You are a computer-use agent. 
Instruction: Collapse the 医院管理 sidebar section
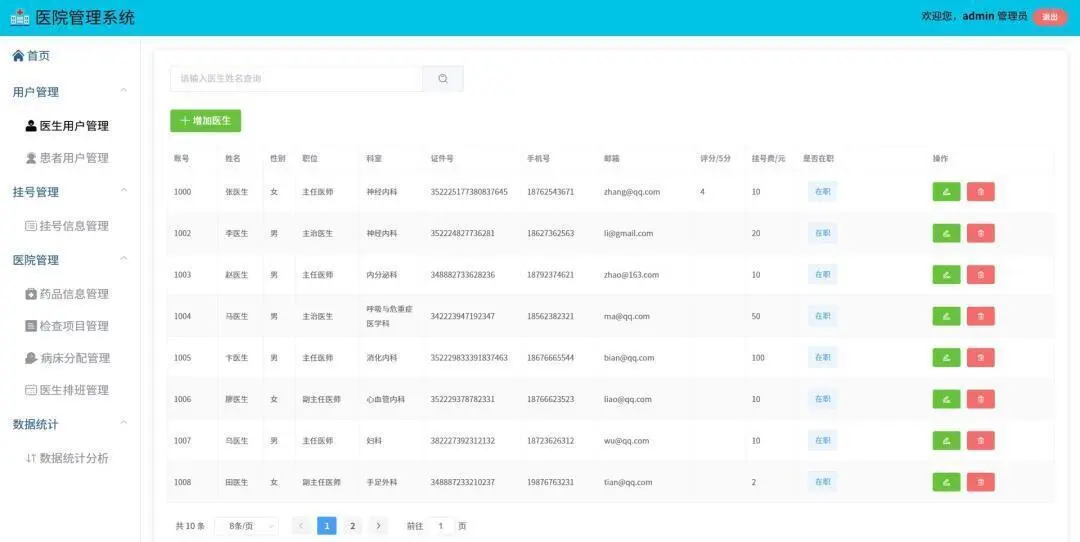tap(124, 258)
